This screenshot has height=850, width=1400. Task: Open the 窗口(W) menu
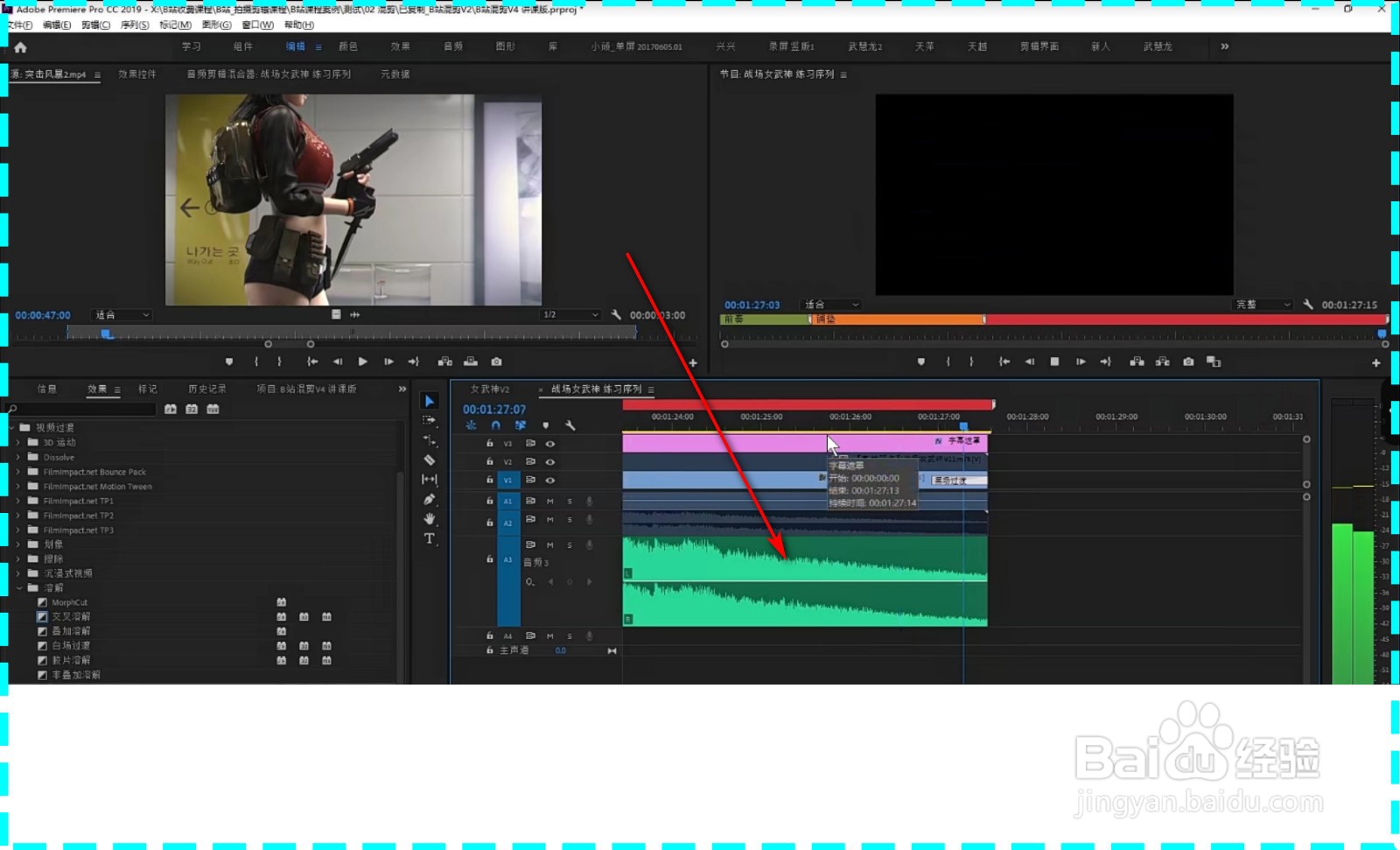tap(258, 25)
